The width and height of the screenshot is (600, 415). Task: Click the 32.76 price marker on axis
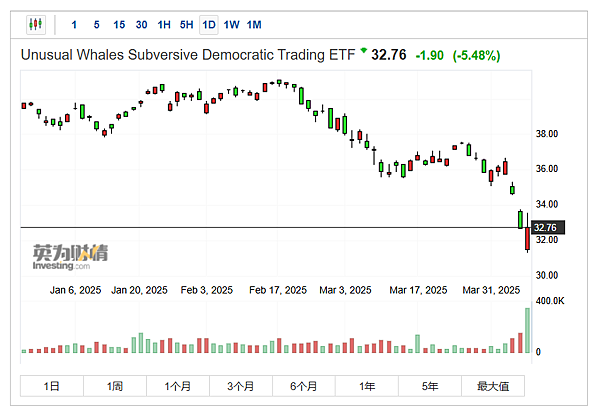coord(548,228)
